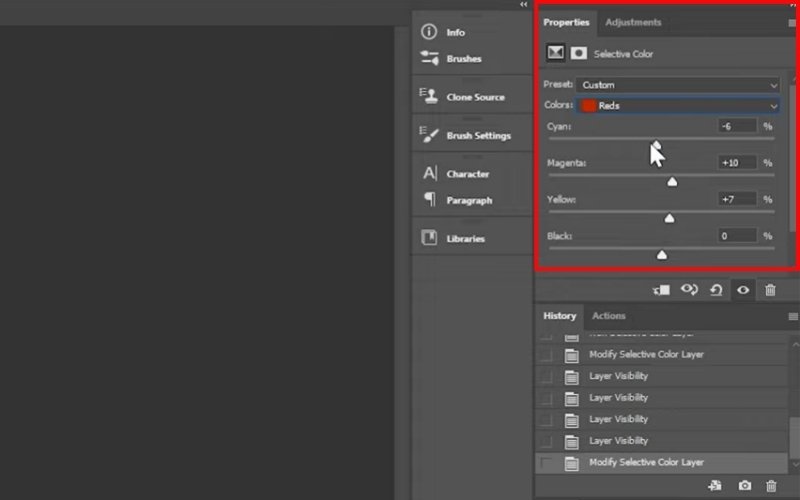The image size is (800, 500).
Task: Create new snapshot with camera icon
Action: [x=744, y=485]
